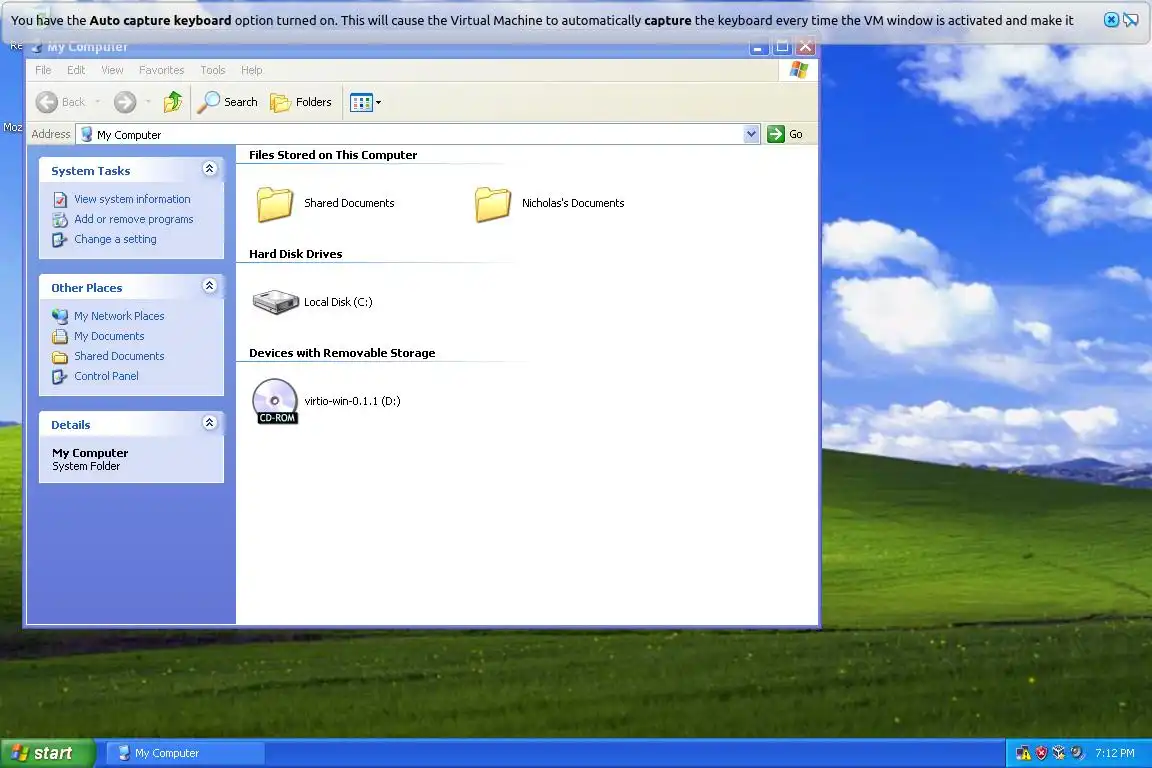
Task: Click the View system information icon
Action: pyautogui.click(x=60, y=200)
